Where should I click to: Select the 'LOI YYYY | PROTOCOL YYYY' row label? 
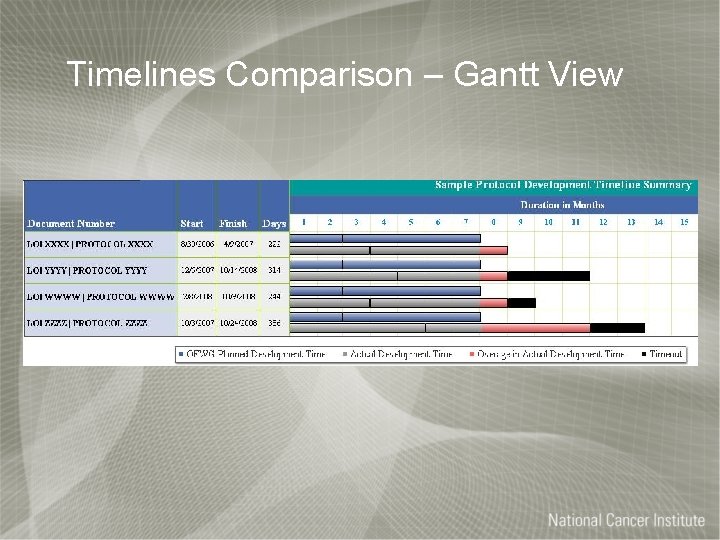pos(87,270)
